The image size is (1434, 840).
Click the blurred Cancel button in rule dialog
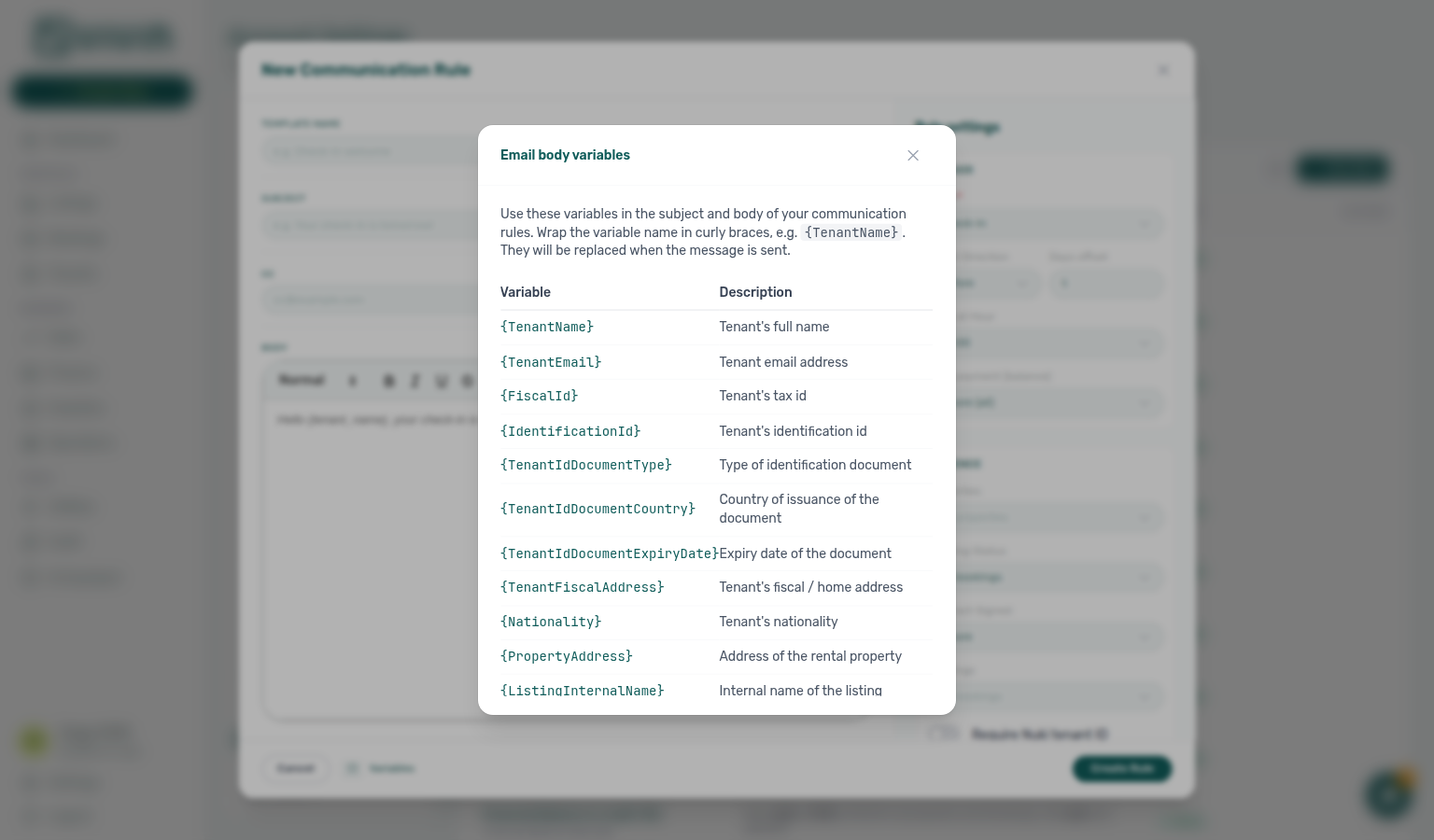coord(295,768)
